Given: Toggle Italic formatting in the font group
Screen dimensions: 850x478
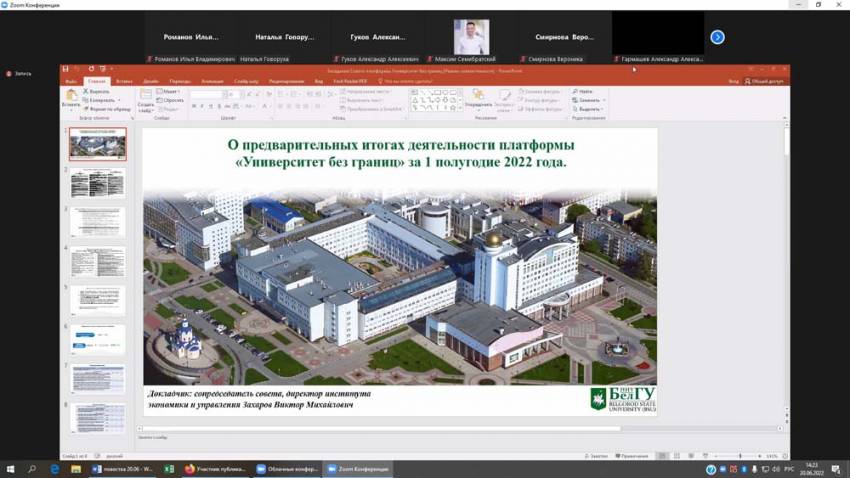Looking at the screenshot, I should point(202,106).
